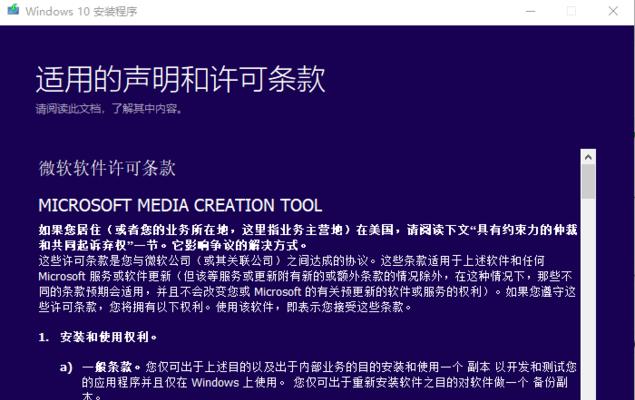The height and width of the screenshot is (400, 635).
Task: Click the bold paragraph starting 如果您居住
Action: click(308, 237)
